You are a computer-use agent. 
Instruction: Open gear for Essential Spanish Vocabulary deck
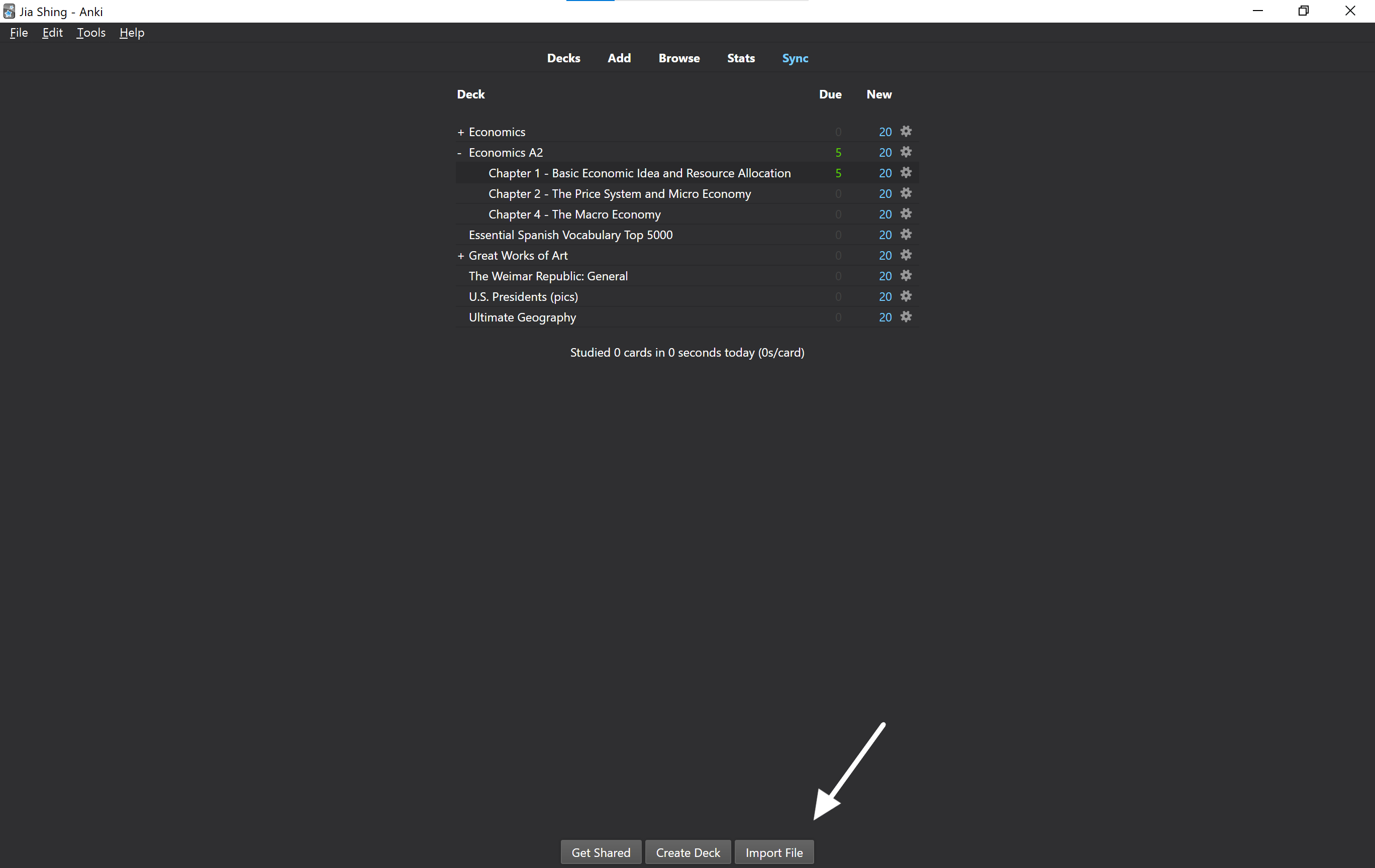pyautogui.click(x=906, y=234)
